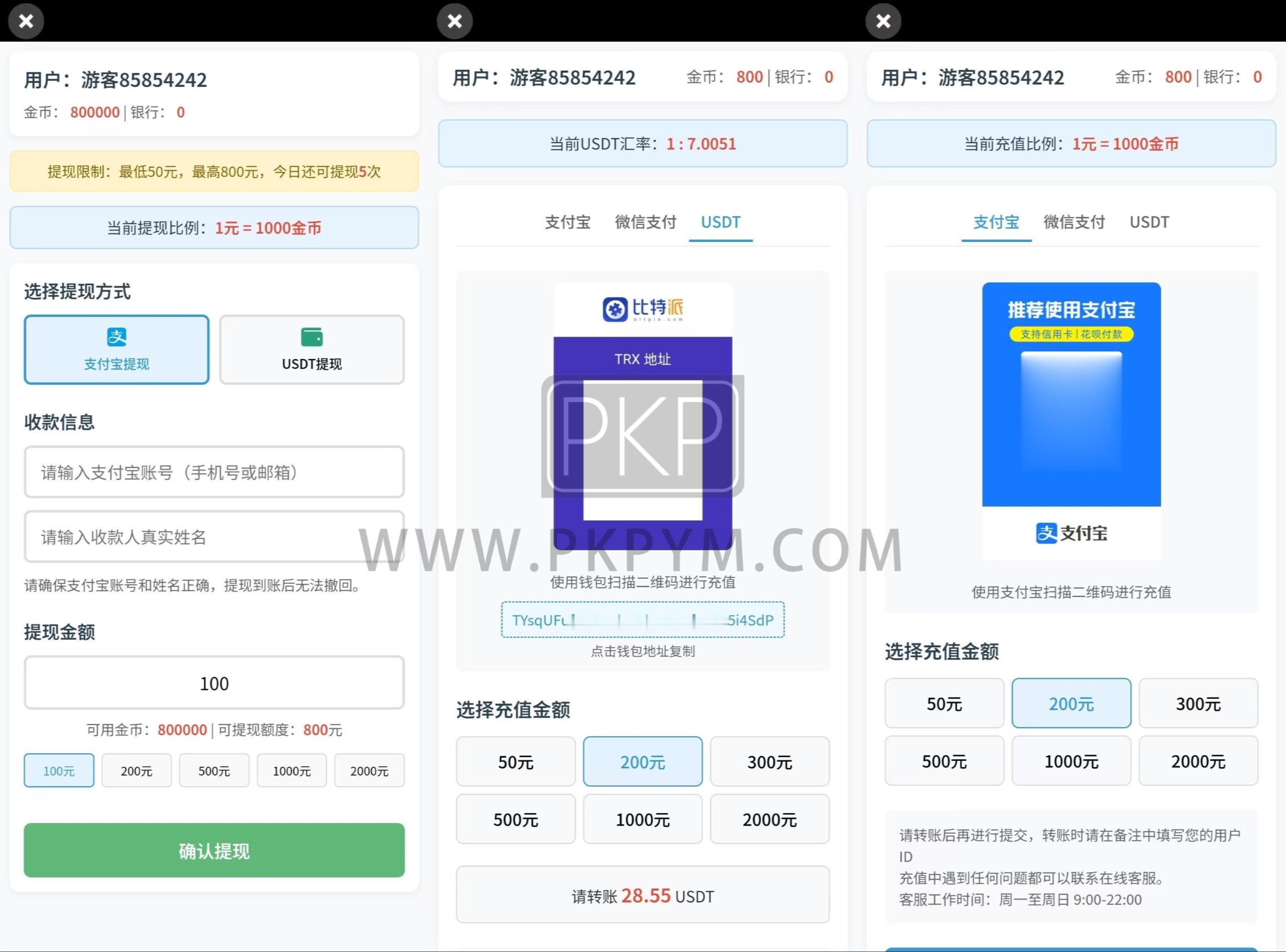Select the 200元 quick withdrawal amount

click(x=137, y=770)
